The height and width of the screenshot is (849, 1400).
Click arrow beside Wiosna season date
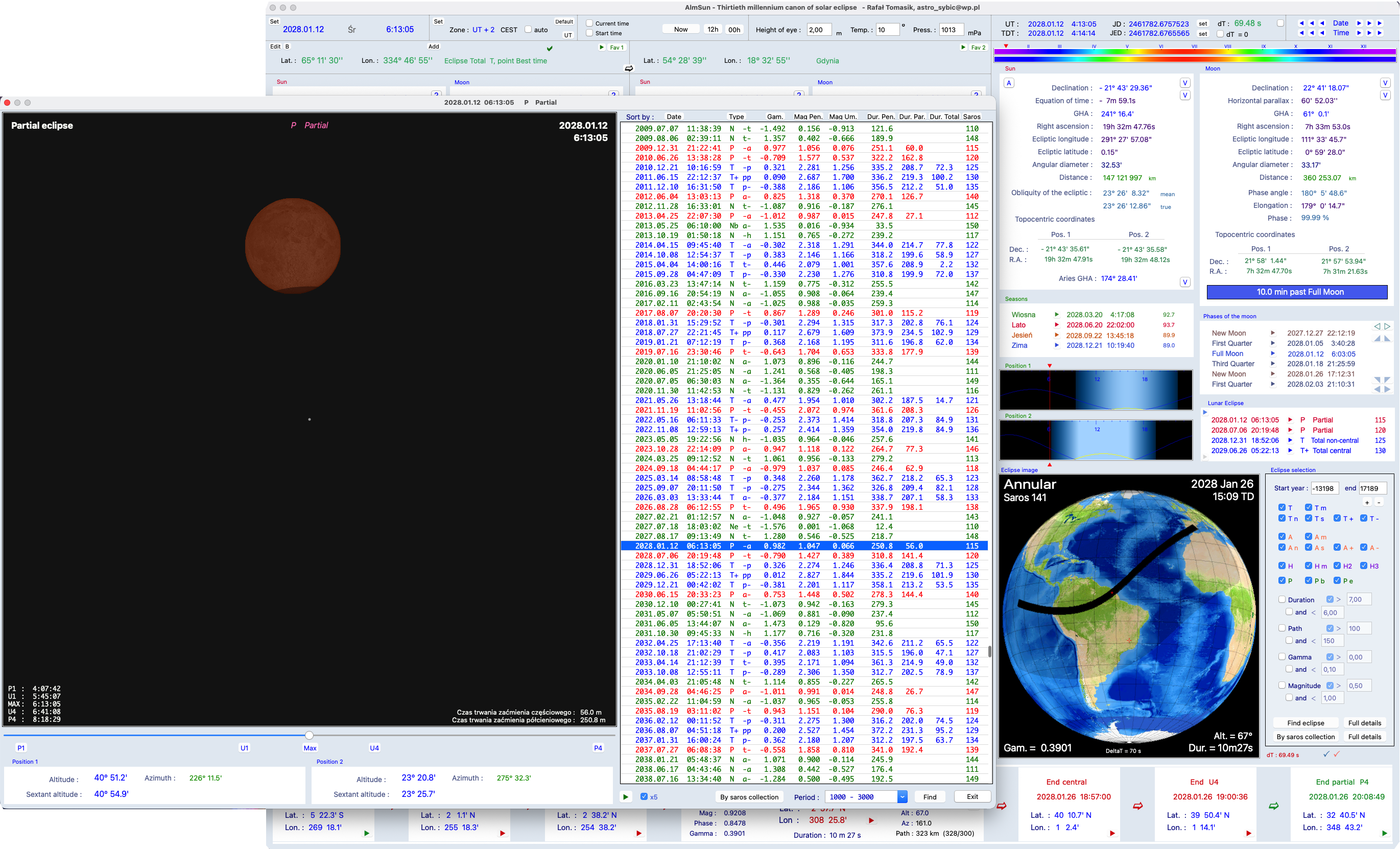tap(1057, 314)
